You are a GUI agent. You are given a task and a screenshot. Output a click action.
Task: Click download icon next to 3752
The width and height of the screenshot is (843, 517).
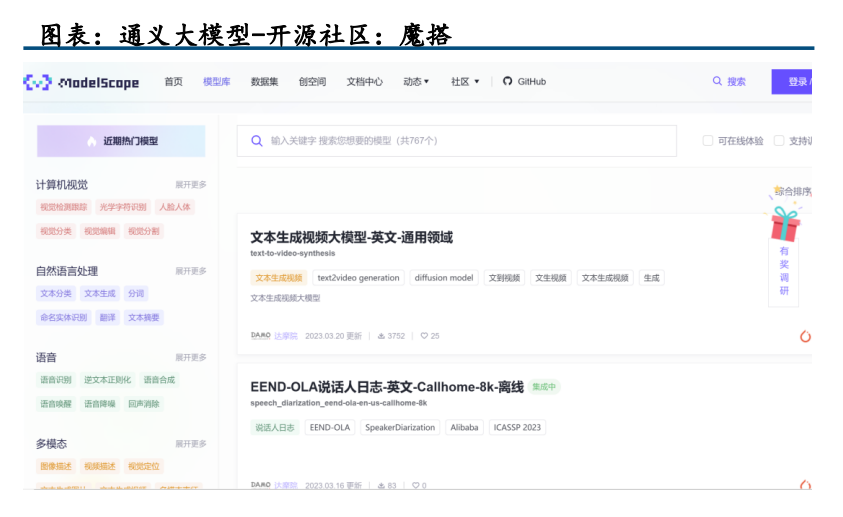point(381,336)
